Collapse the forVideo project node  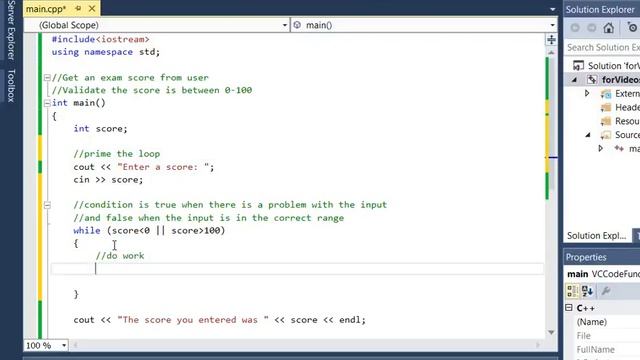click(574, 80)
